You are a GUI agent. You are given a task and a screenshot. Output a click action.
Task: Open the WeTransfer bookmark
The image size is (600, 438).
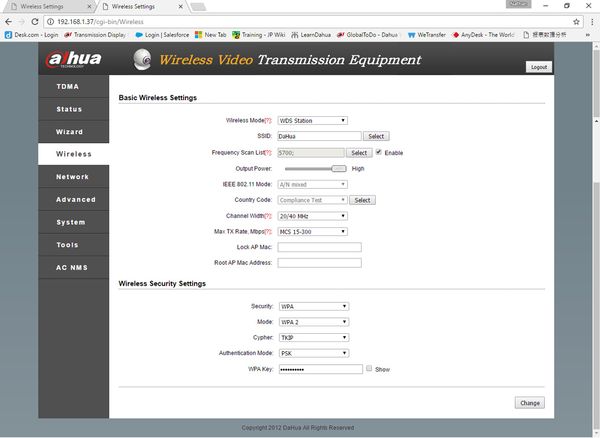click(427, 35)
